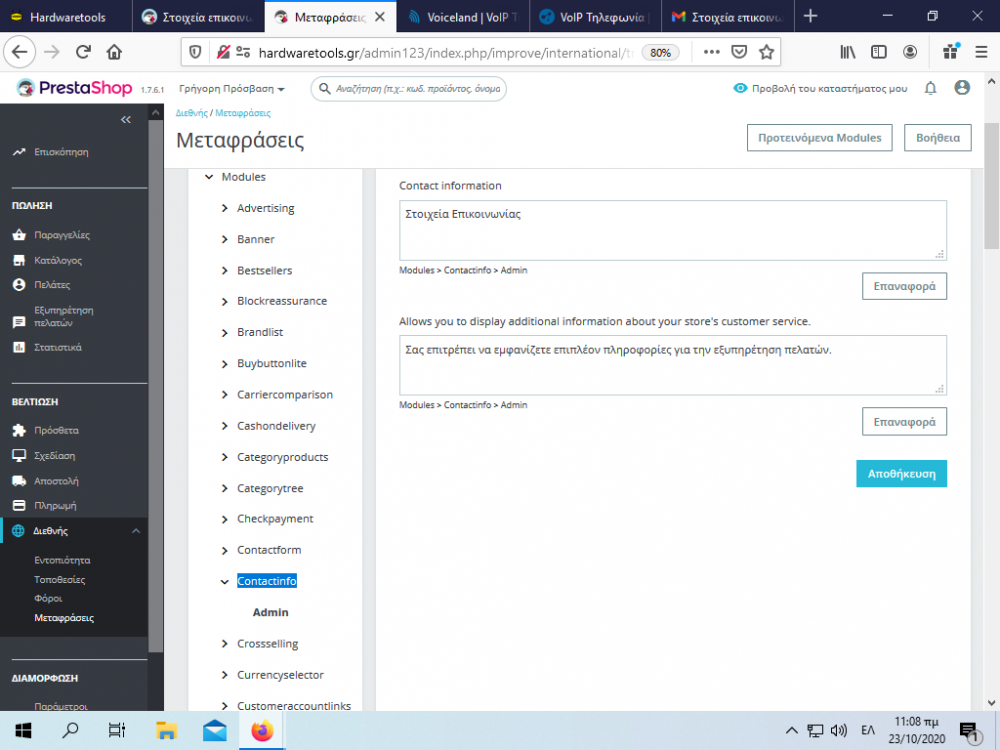
Task: Collapse the Modules tree node
Action: 210,176
